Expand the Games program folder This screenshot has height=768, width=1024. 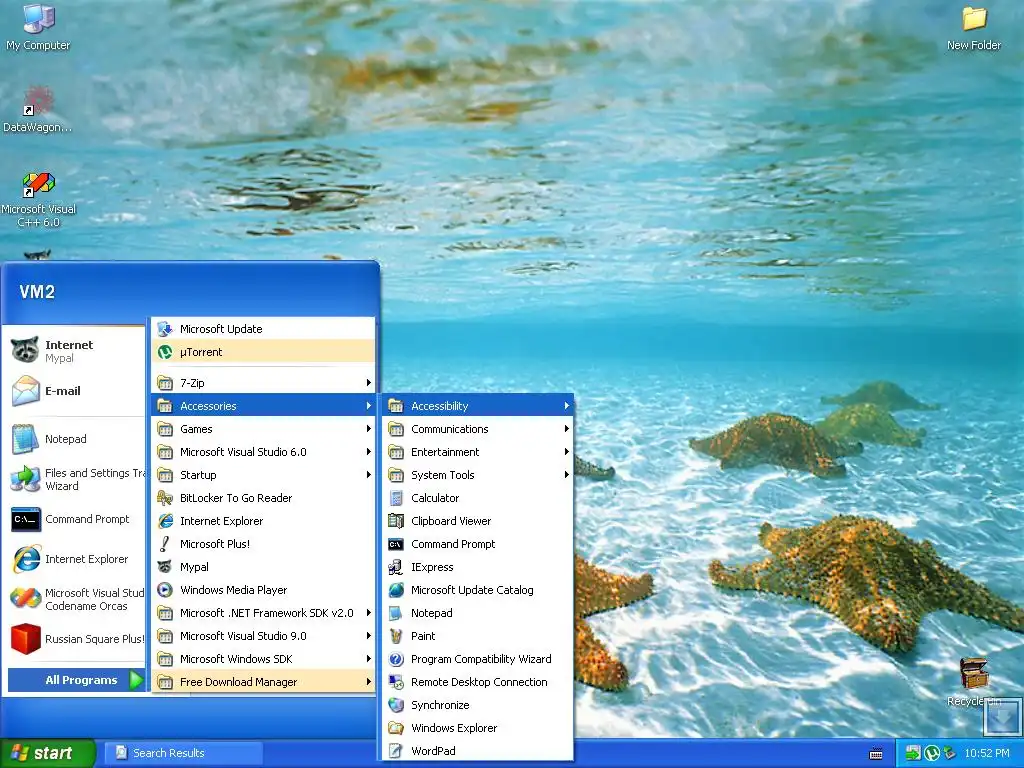click(x=263, y=429)
